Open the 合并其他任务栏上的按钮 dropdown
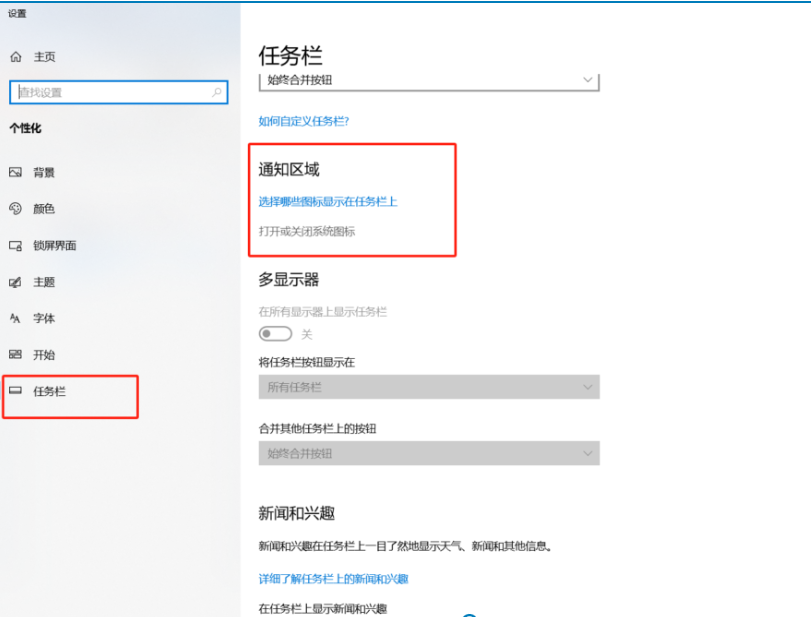811x617 pixels. (428, 453)
